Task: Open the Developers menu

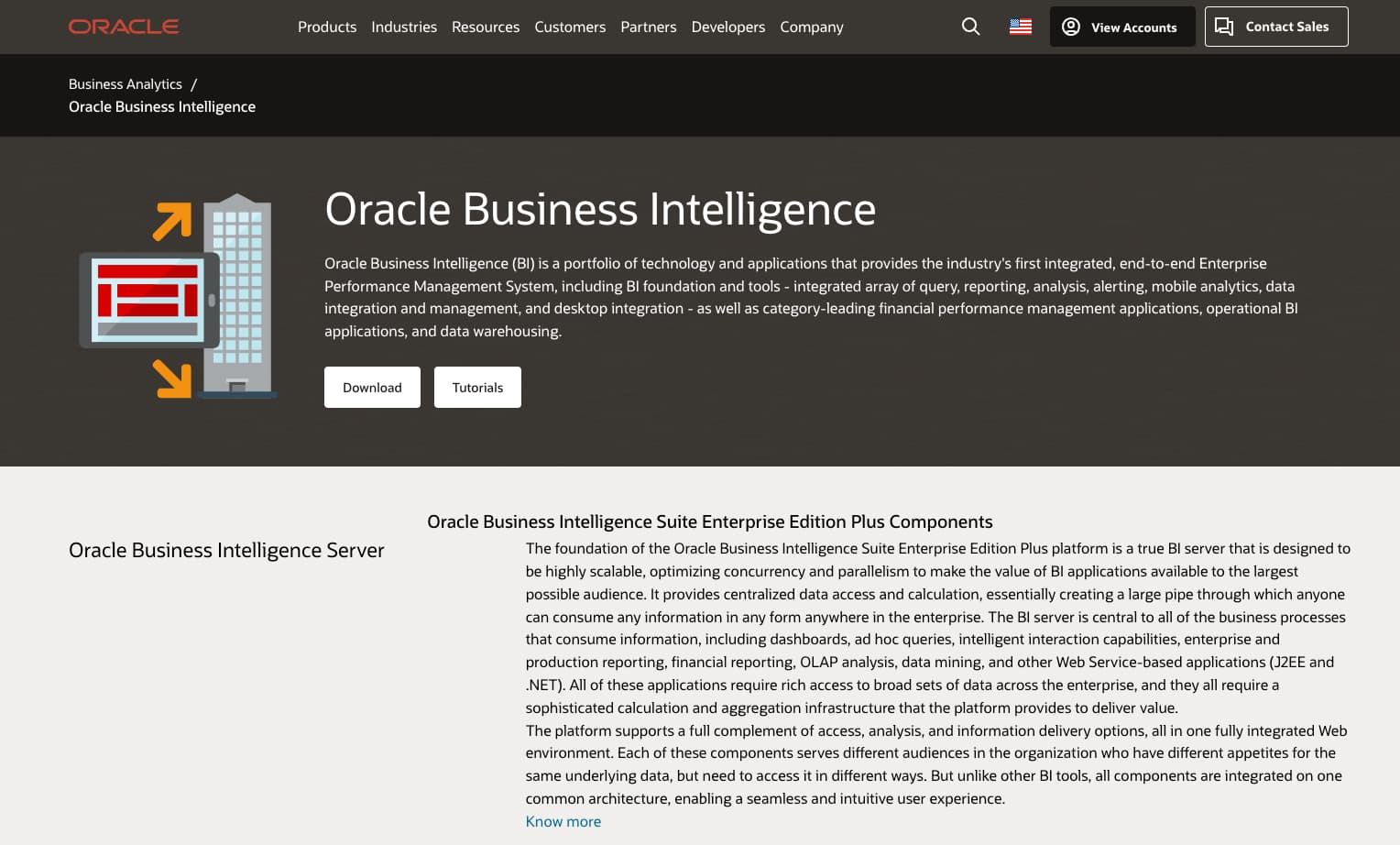Action: point(728,27)
